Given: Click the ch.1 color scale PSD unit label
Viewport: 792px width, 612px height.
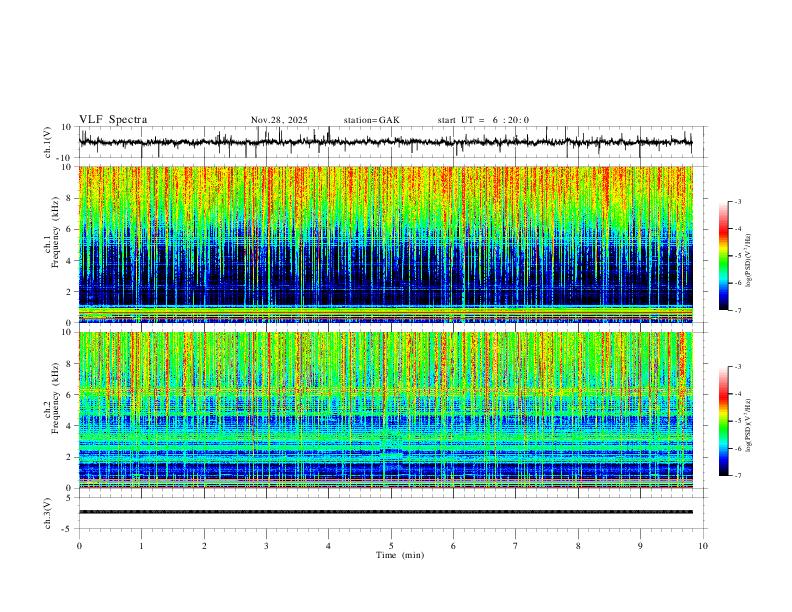Looking at the screenshot, I should pos(748,261).
